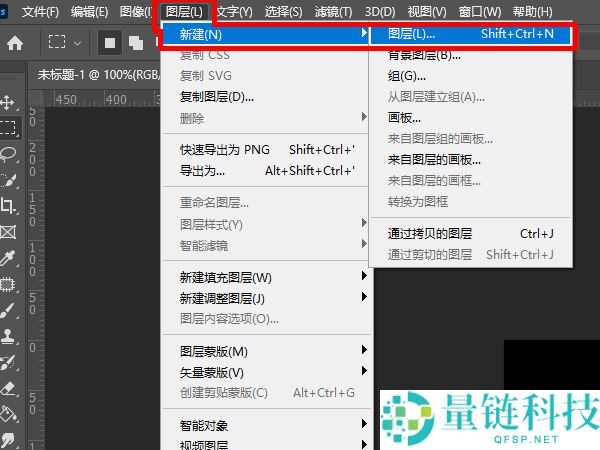600x450 pixels.
Task: Expand the 新建(N) submenu
Action: 266,35
